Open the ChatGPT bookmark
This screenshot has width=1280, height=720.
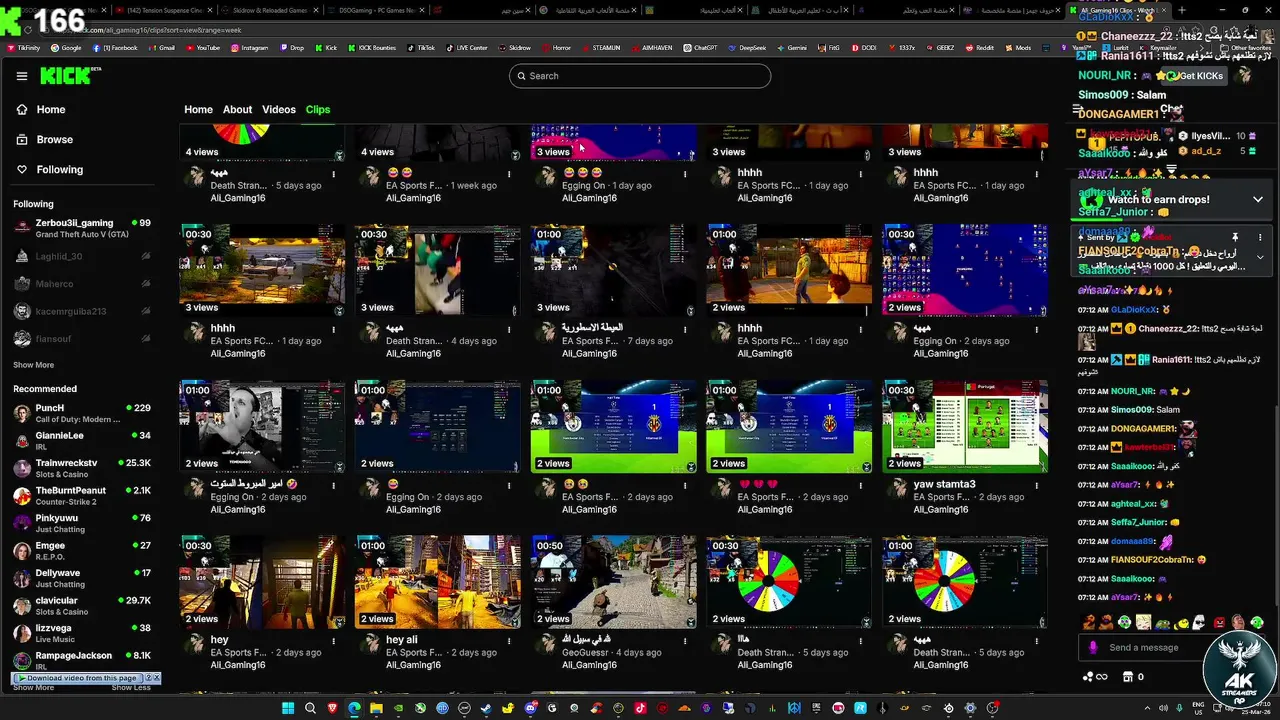point(699,47)
